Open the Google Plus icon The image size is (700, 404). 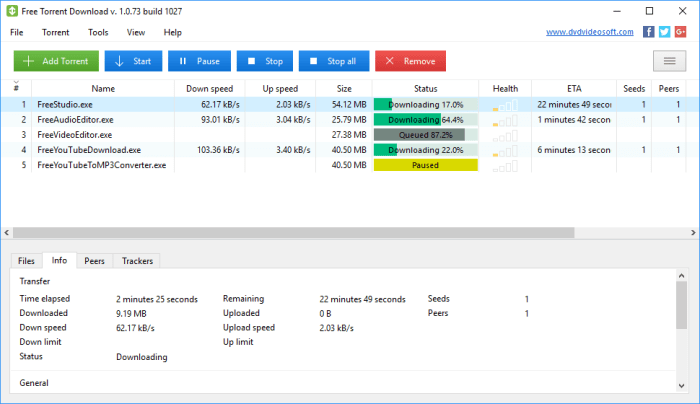click(x=680, y=32)
